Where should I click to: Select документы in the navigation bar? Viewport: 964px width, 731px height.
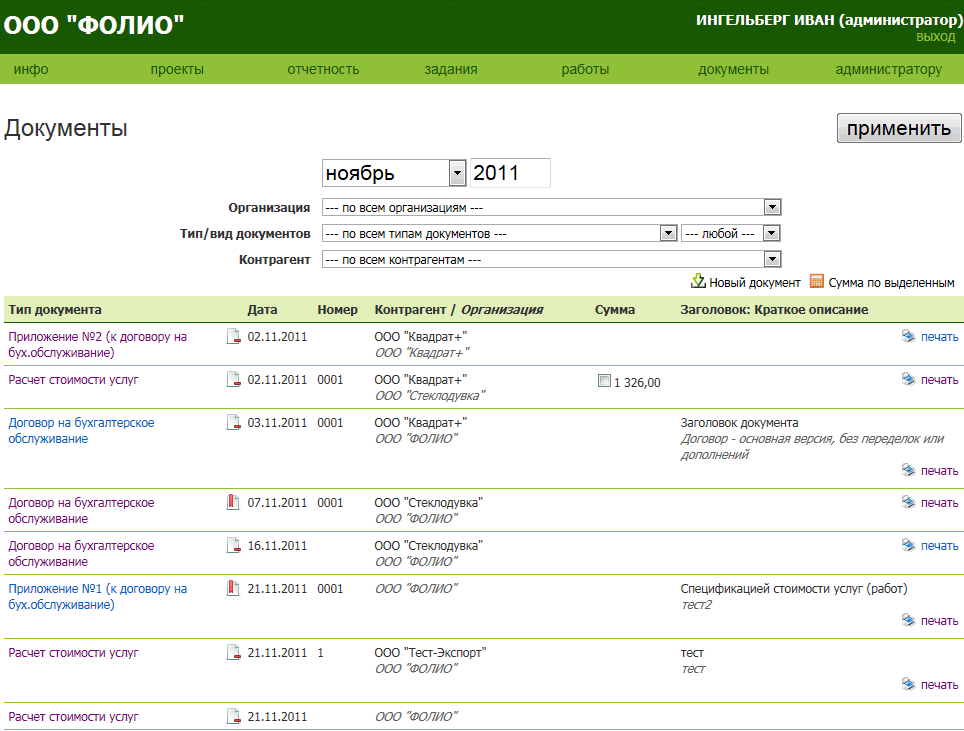(x=733, y=69)
